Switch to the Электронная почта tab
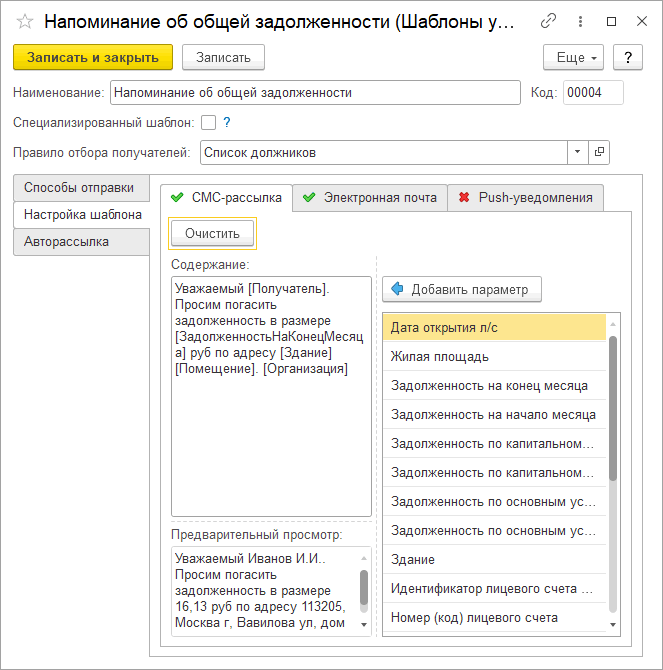 tap(370, 198)
